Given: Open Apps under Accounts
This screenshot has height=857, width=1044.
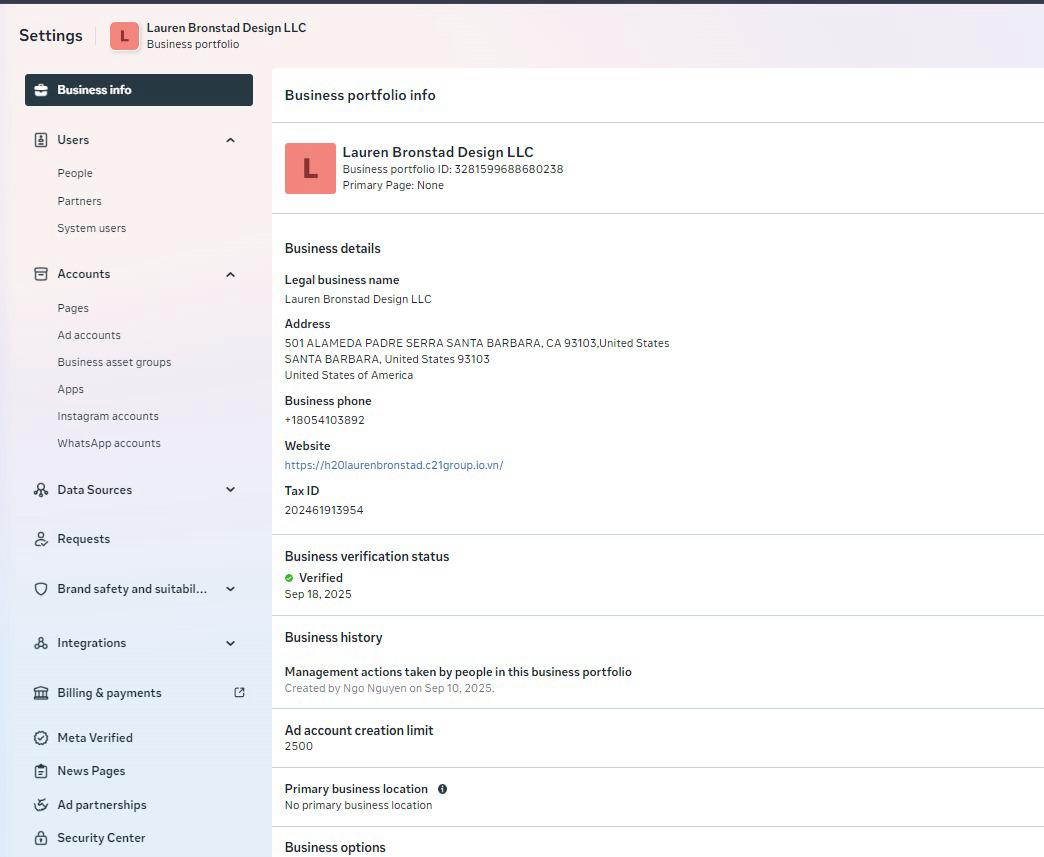Looking at the screenshot, I should pyautogui.click(x=71, y=390).
